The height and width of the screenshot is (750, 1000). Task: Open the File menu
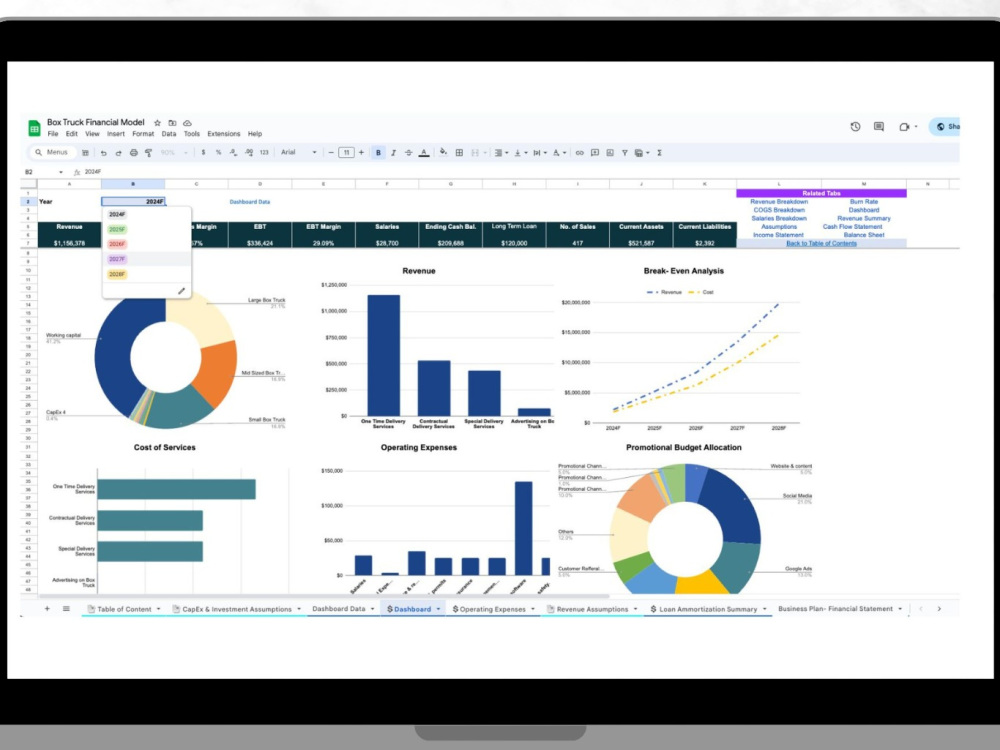tap(53, 135)
